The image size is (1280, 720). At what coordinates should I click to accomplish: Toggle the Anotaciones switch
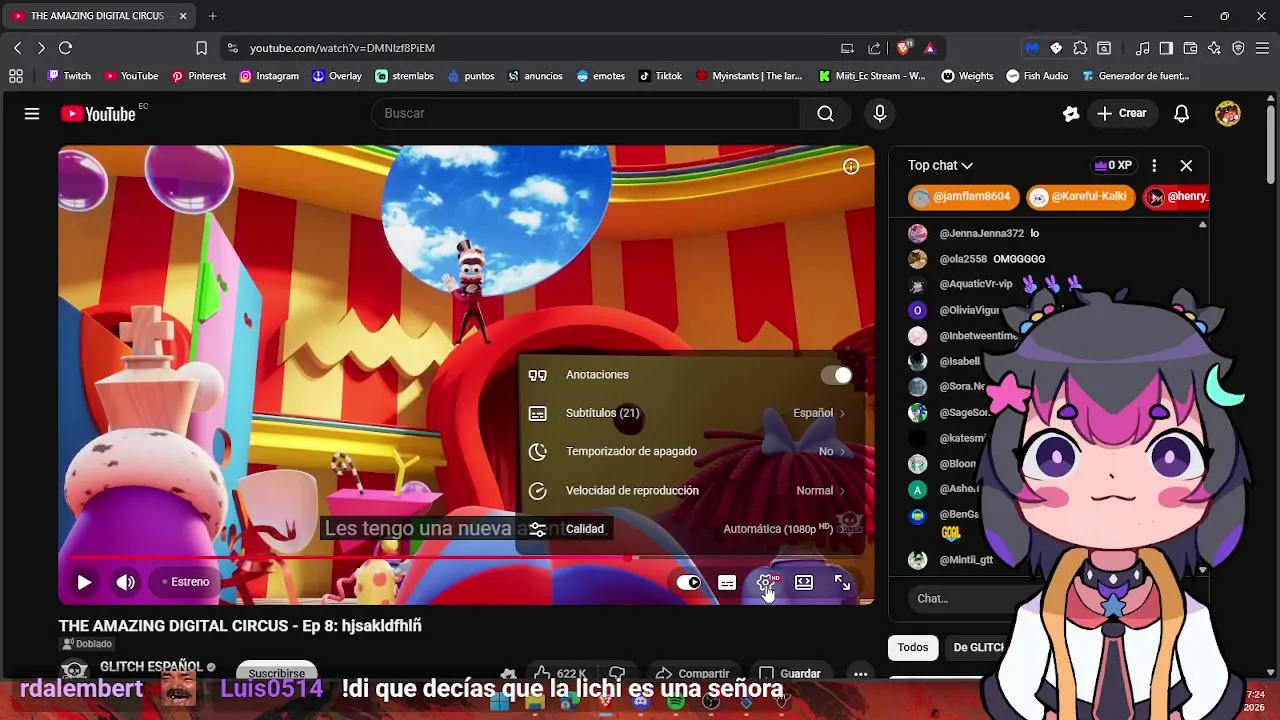click(x=836, y=375)
